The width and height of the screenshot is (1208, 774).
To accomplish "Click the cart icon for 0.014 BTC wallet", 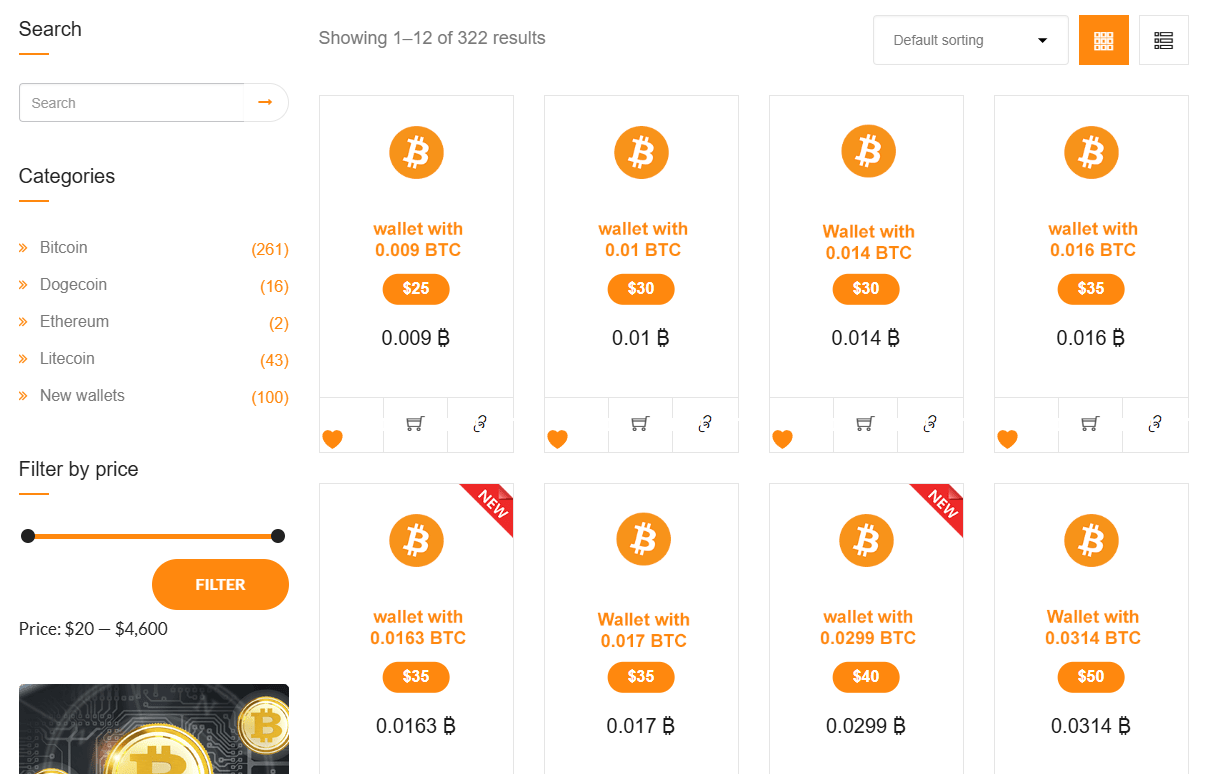I will tap(865, 424).
